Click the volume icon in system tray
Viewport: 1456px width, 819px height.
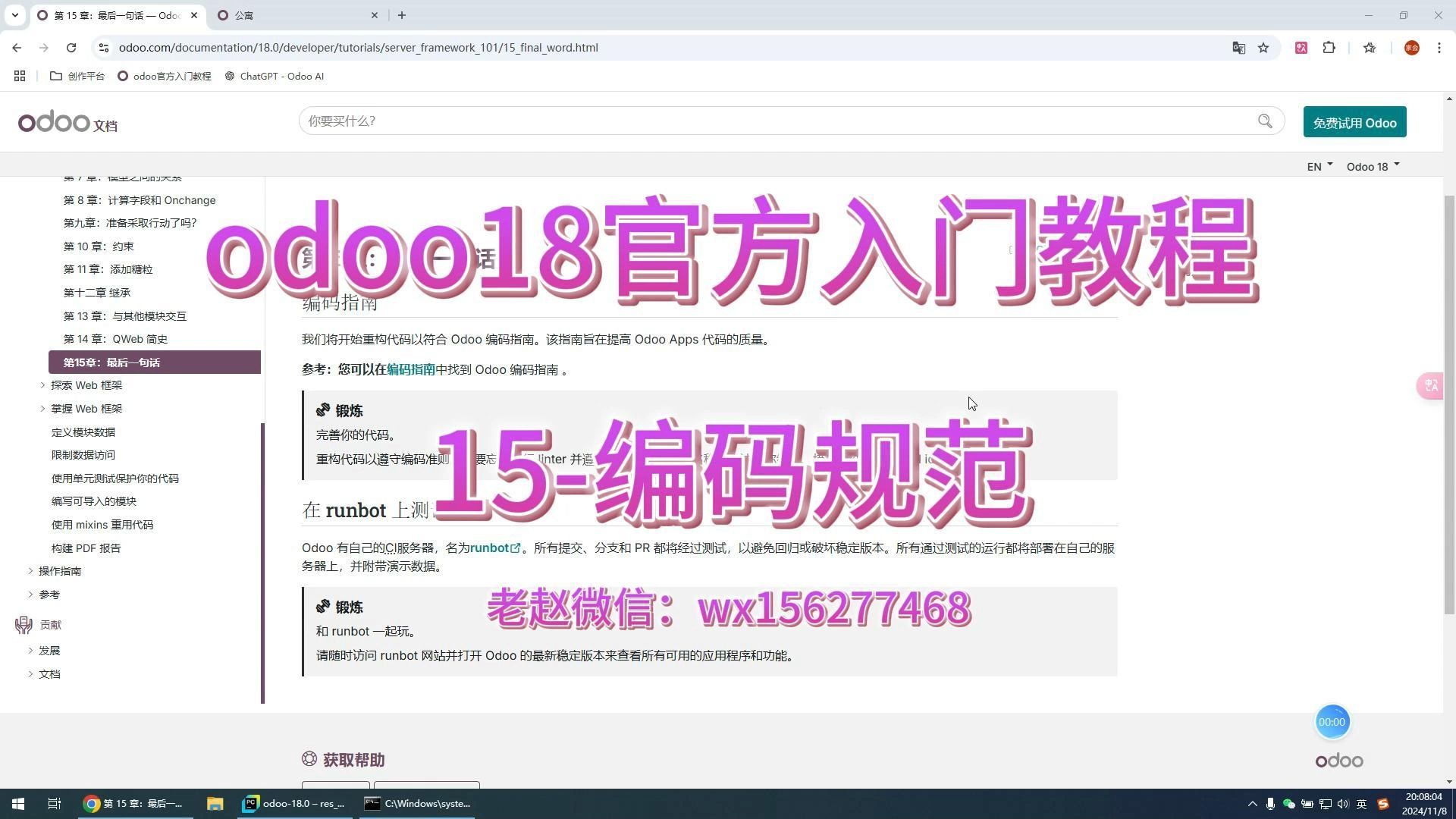pos(1343,804)
